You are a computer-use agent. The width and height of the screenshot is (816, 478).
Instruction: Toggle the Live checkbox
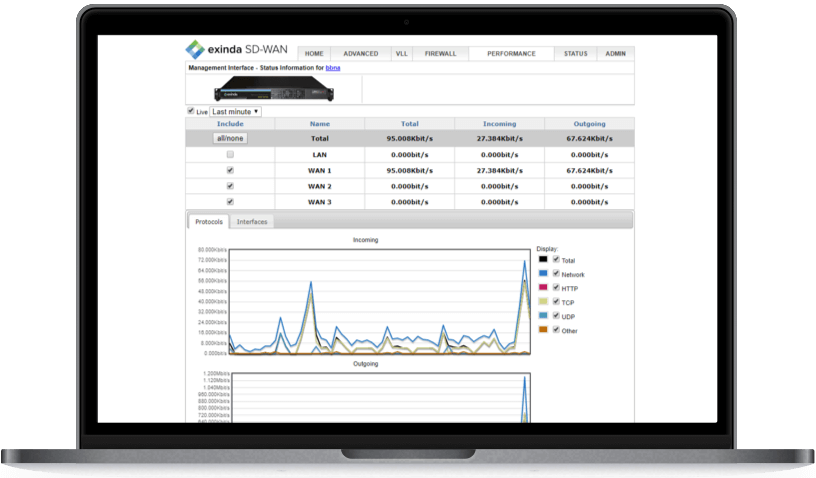point(192,111)
